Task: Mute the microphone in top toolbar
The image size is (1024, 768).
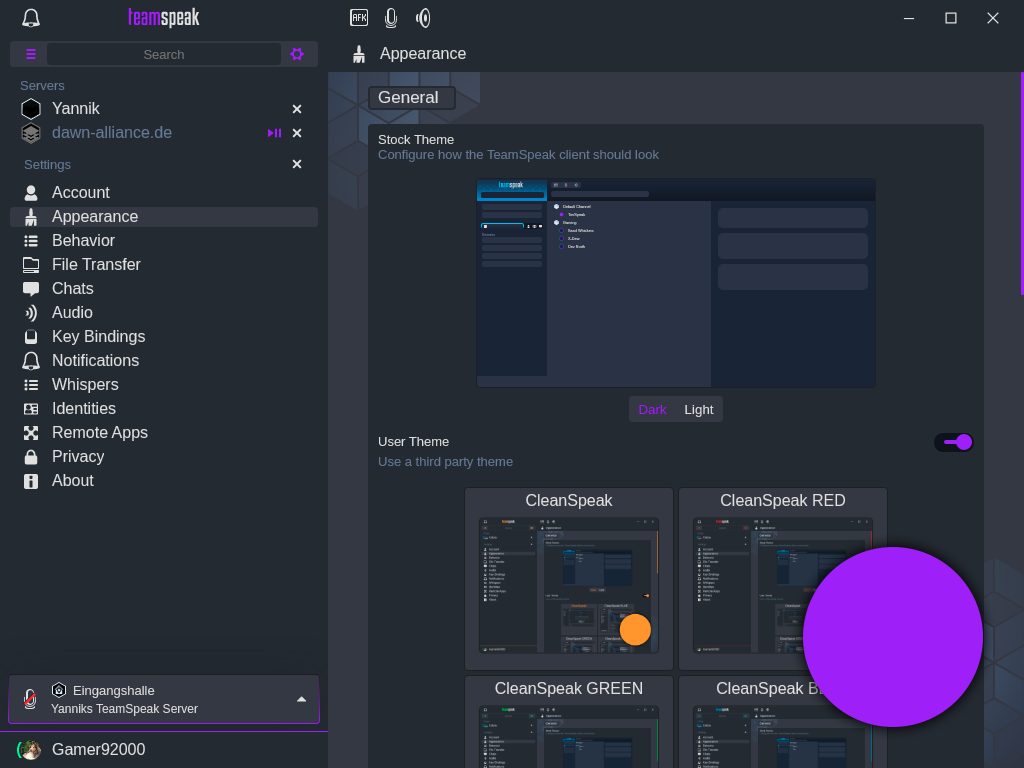Action: point(391,18)
